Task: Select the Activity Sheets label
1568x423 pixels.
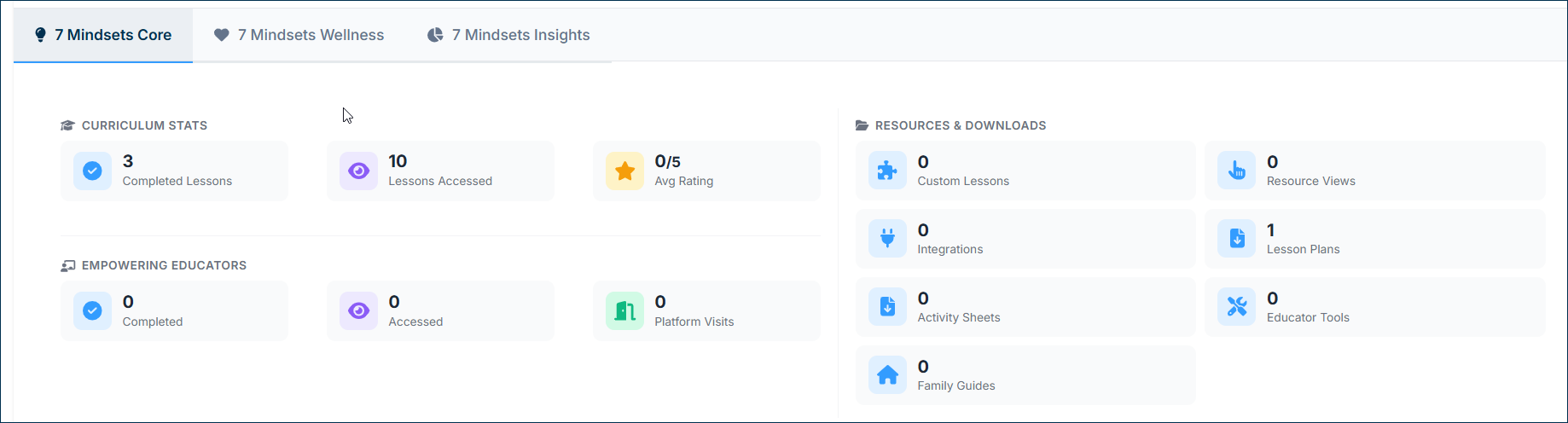Action: pos(959,317)
